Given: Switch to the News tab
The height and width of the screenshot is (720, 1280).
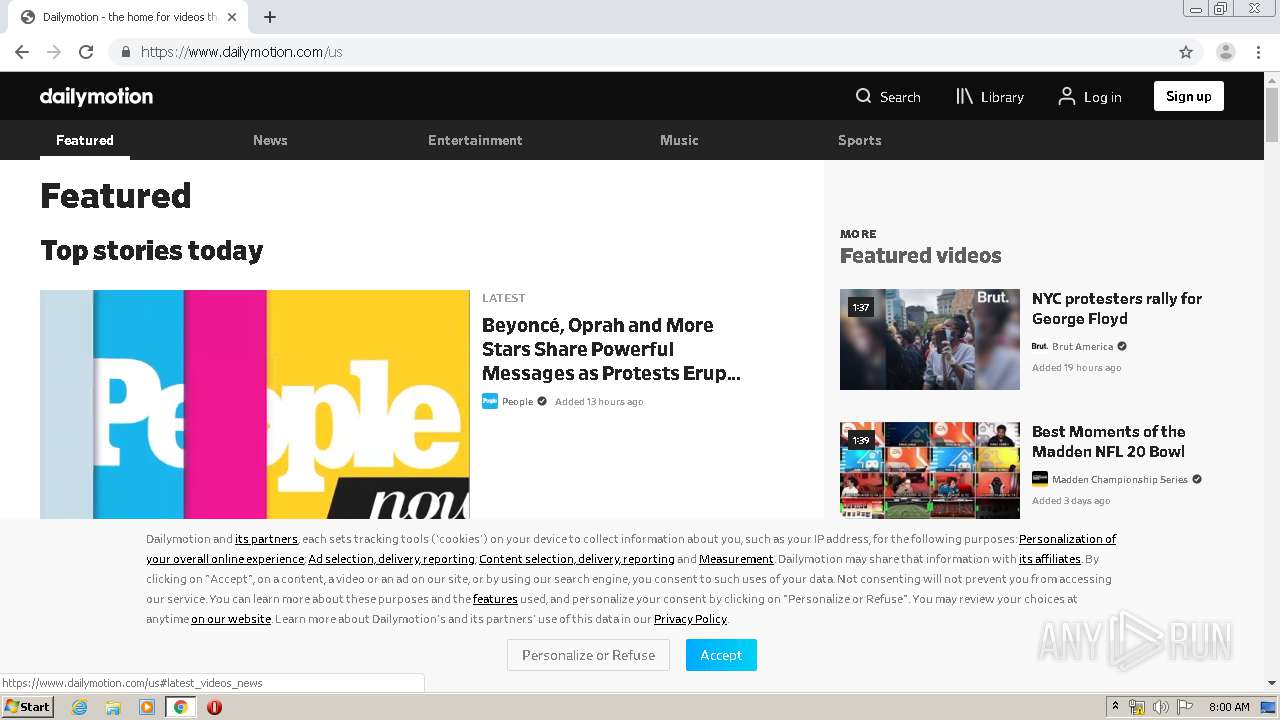Looking at the screenshot, I should coord(270,140).
